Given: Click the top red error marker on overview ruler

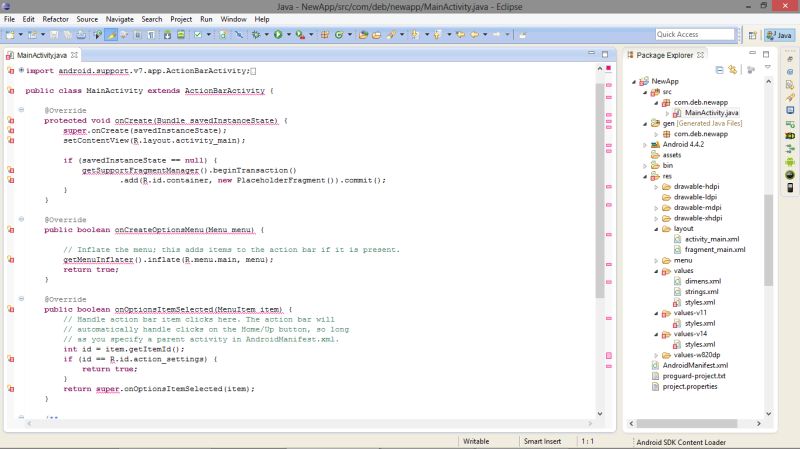Looking at the screenshot, I should (x=609, y=68).
